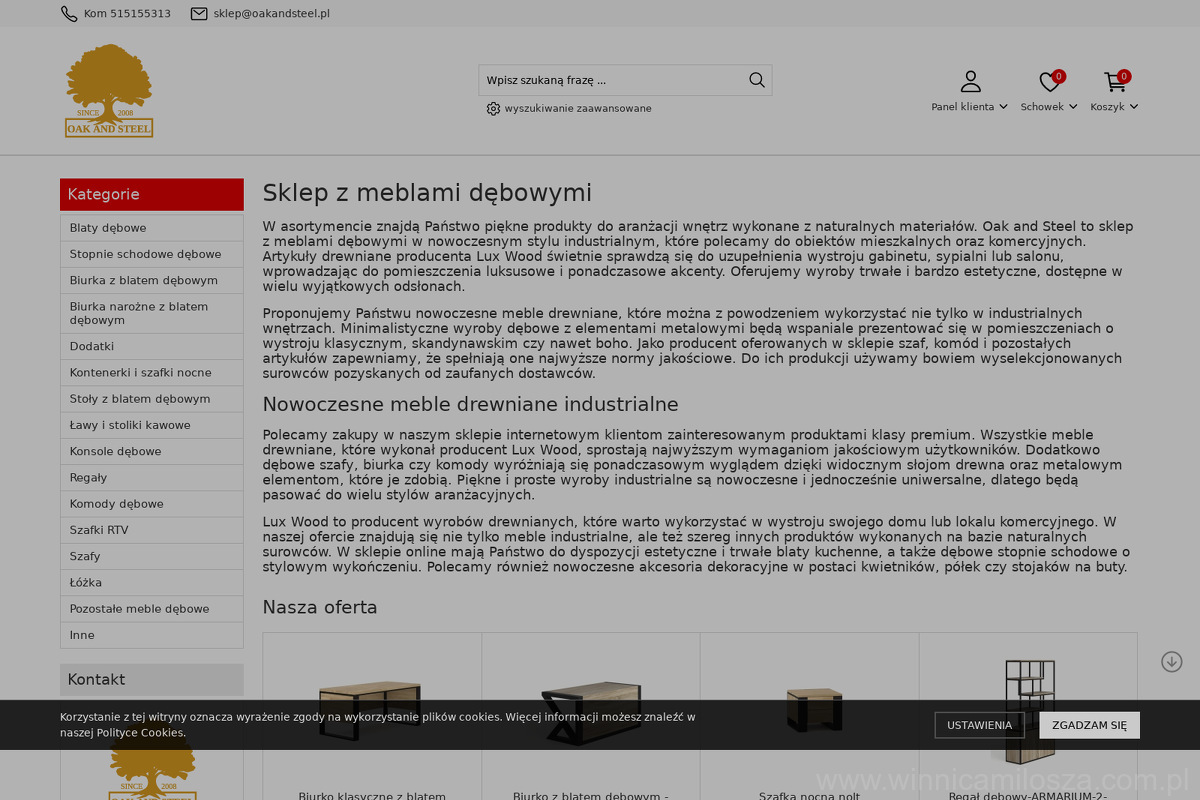Screen dimensions: 1200x800
Task: Click the email envelope icon
Action: (199, 14)
